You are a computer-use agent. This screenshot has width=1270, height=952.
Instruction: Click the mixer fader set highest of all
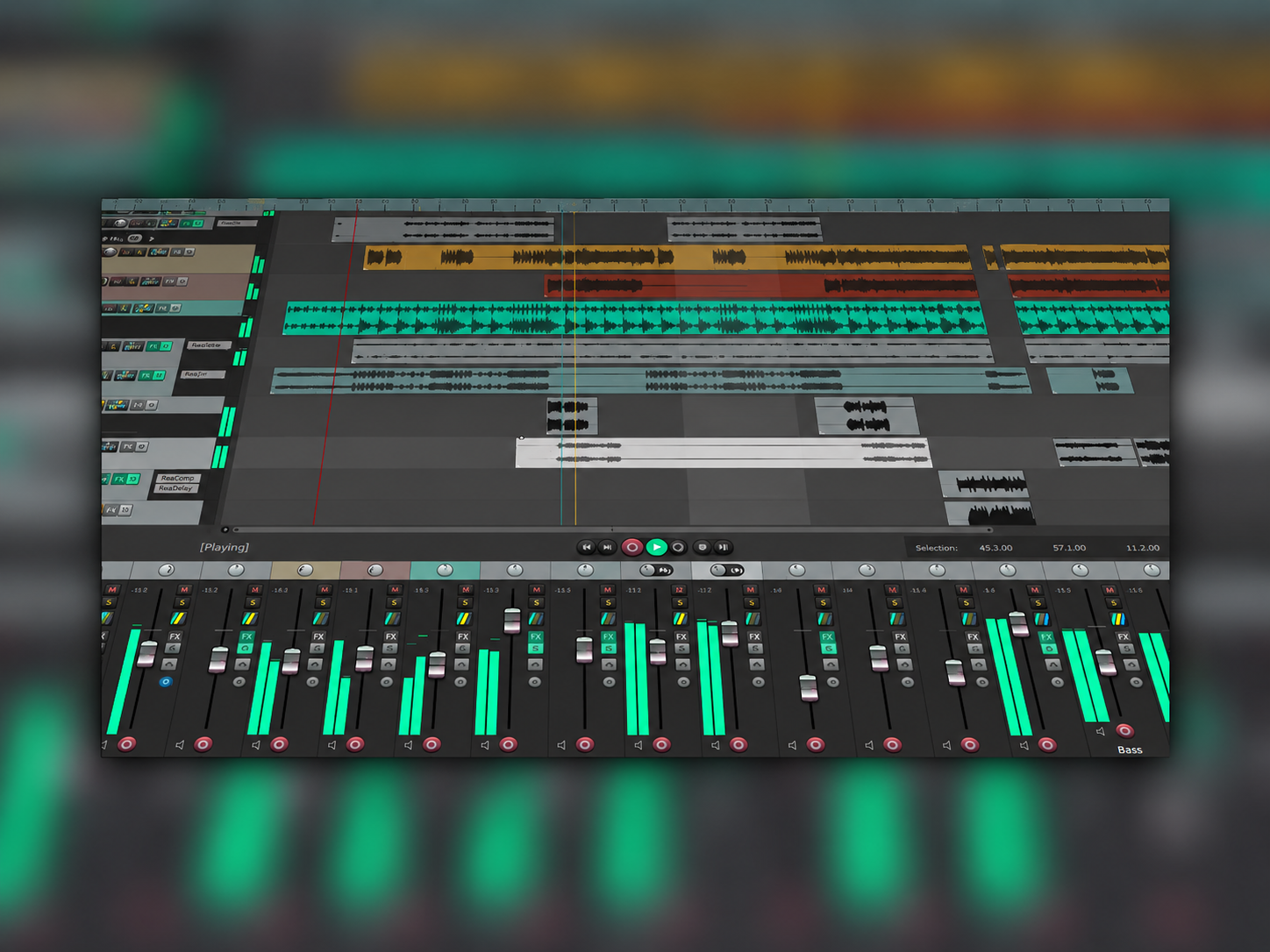[512, 620]
